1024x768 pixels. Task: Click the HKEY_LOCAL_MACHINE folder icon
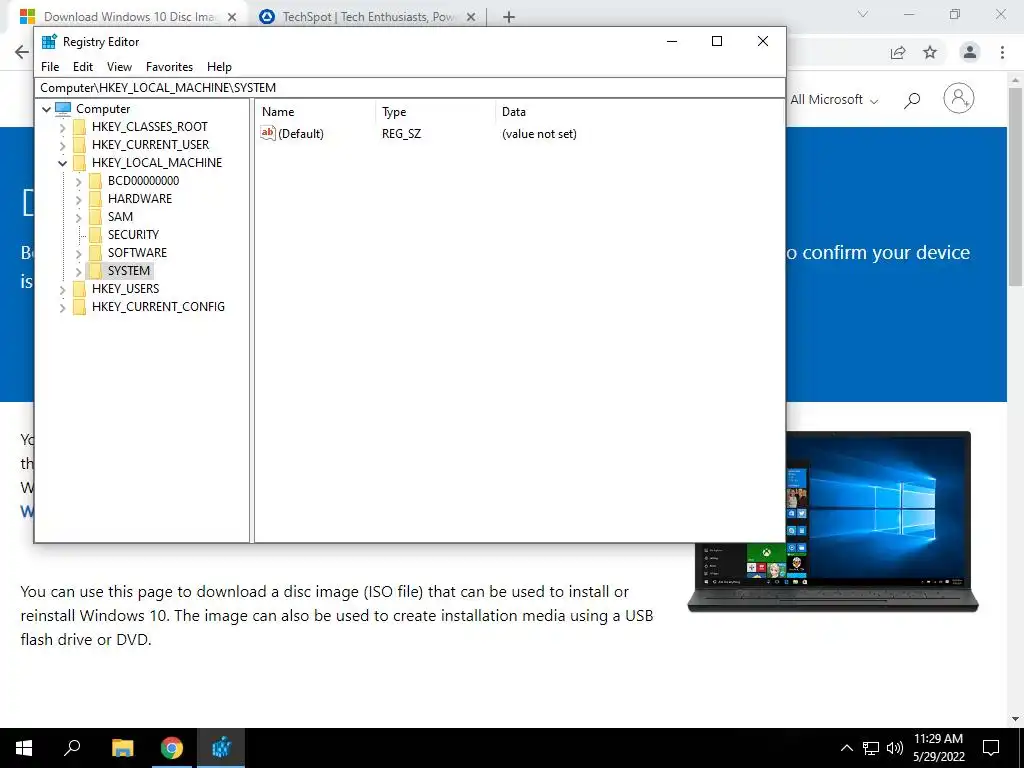(x=79, y=163)
